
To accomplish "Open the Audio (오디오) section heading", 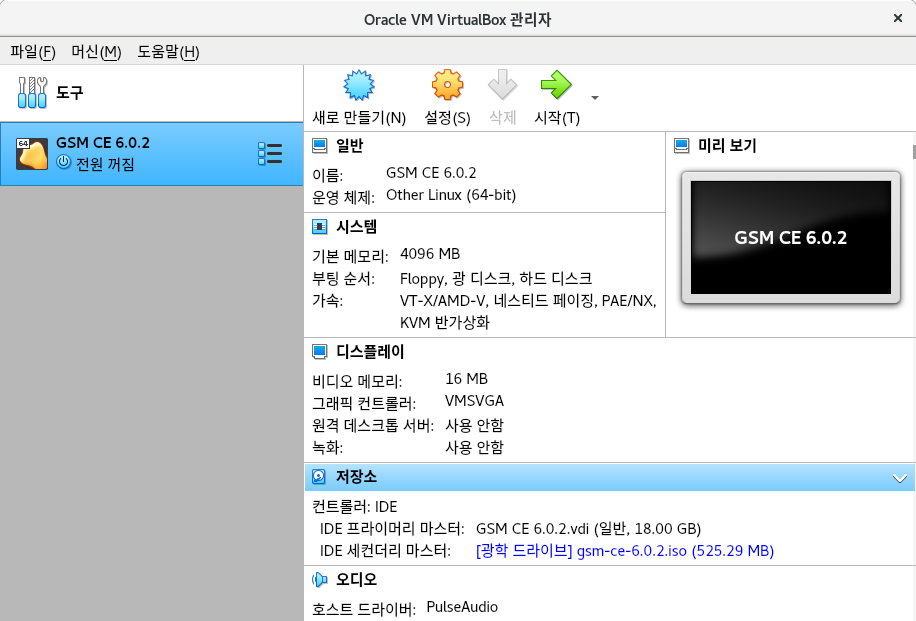I will click(356, 580).
